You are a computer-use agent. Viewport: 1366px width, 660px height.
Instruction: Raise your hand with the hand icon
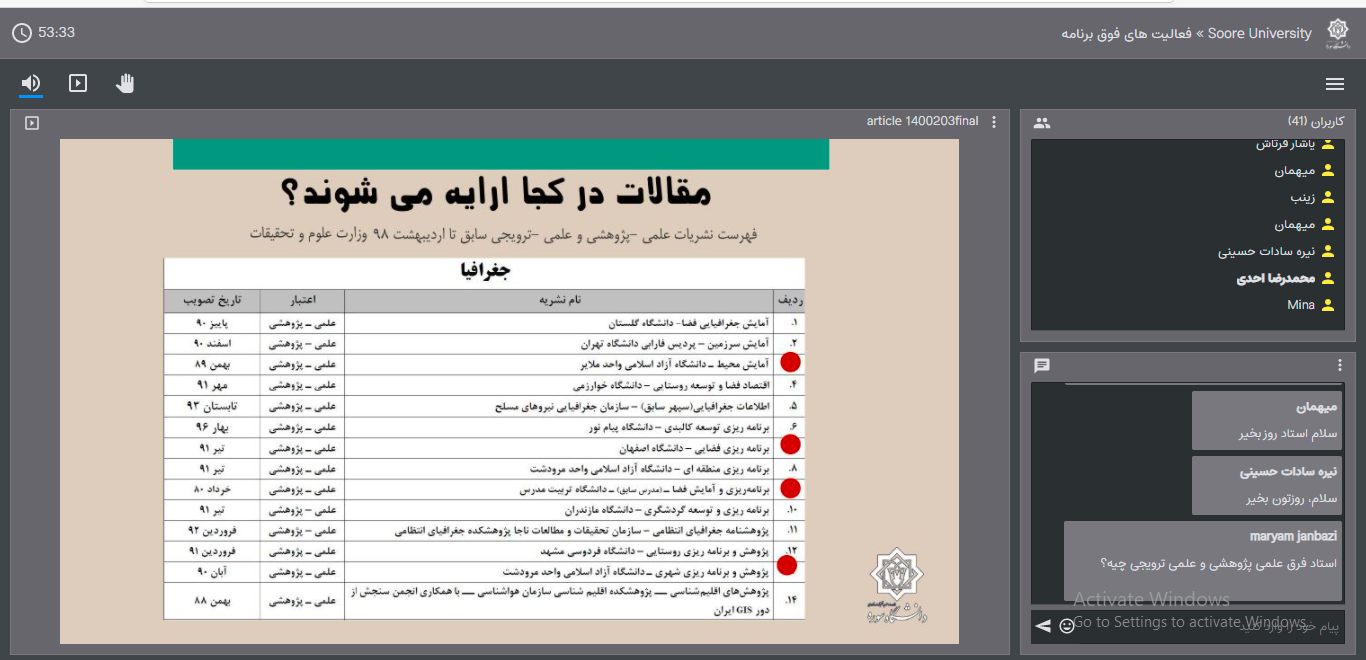[x=125, y=83]
